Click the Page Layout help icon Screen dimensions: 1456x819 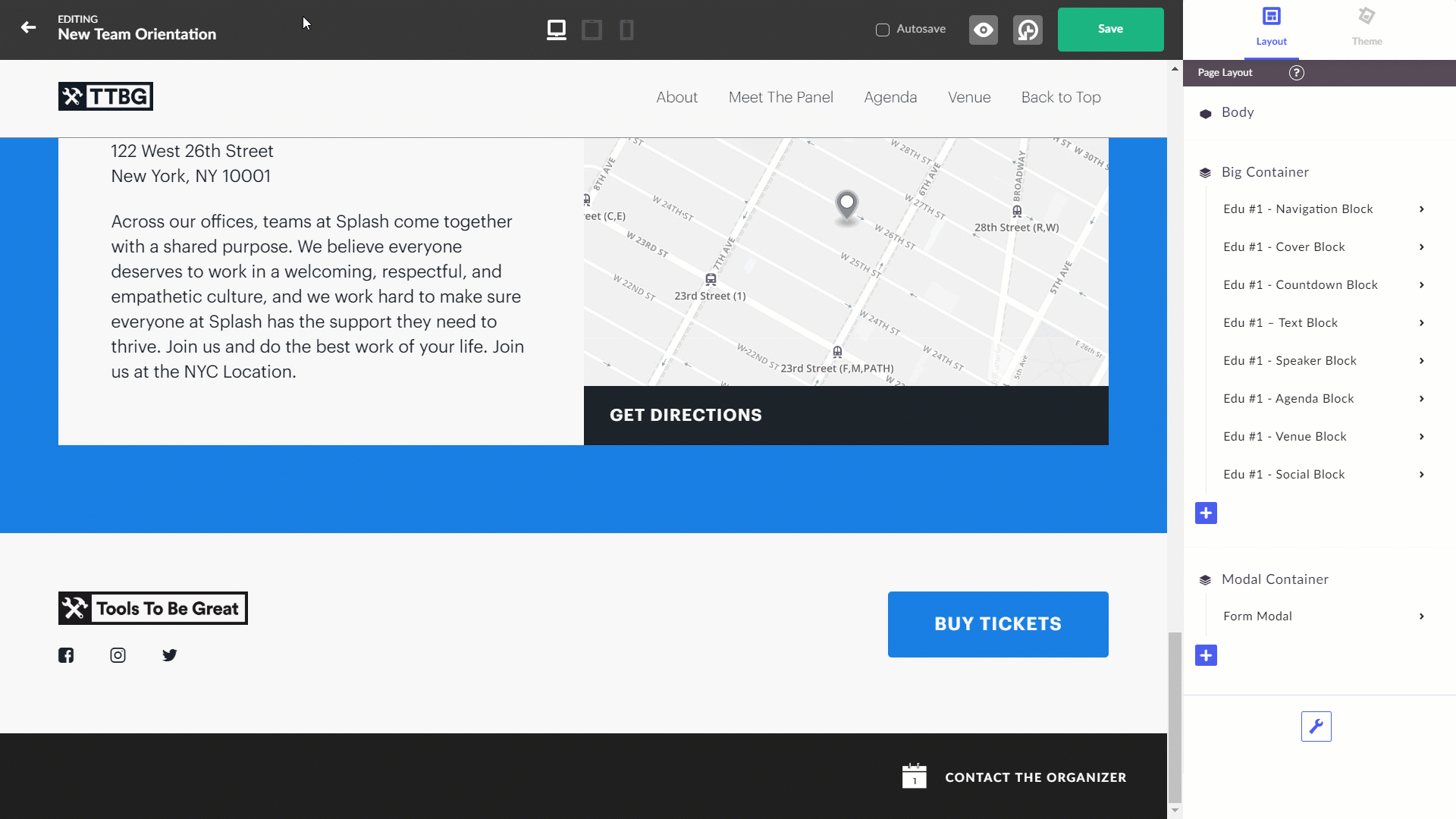point(1297,73)
